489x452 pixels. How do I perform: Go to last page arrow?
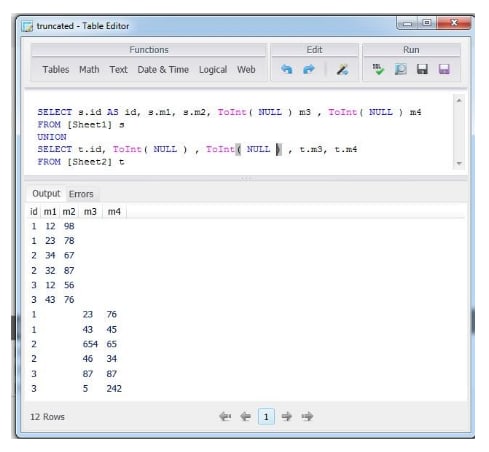point(307,416)
